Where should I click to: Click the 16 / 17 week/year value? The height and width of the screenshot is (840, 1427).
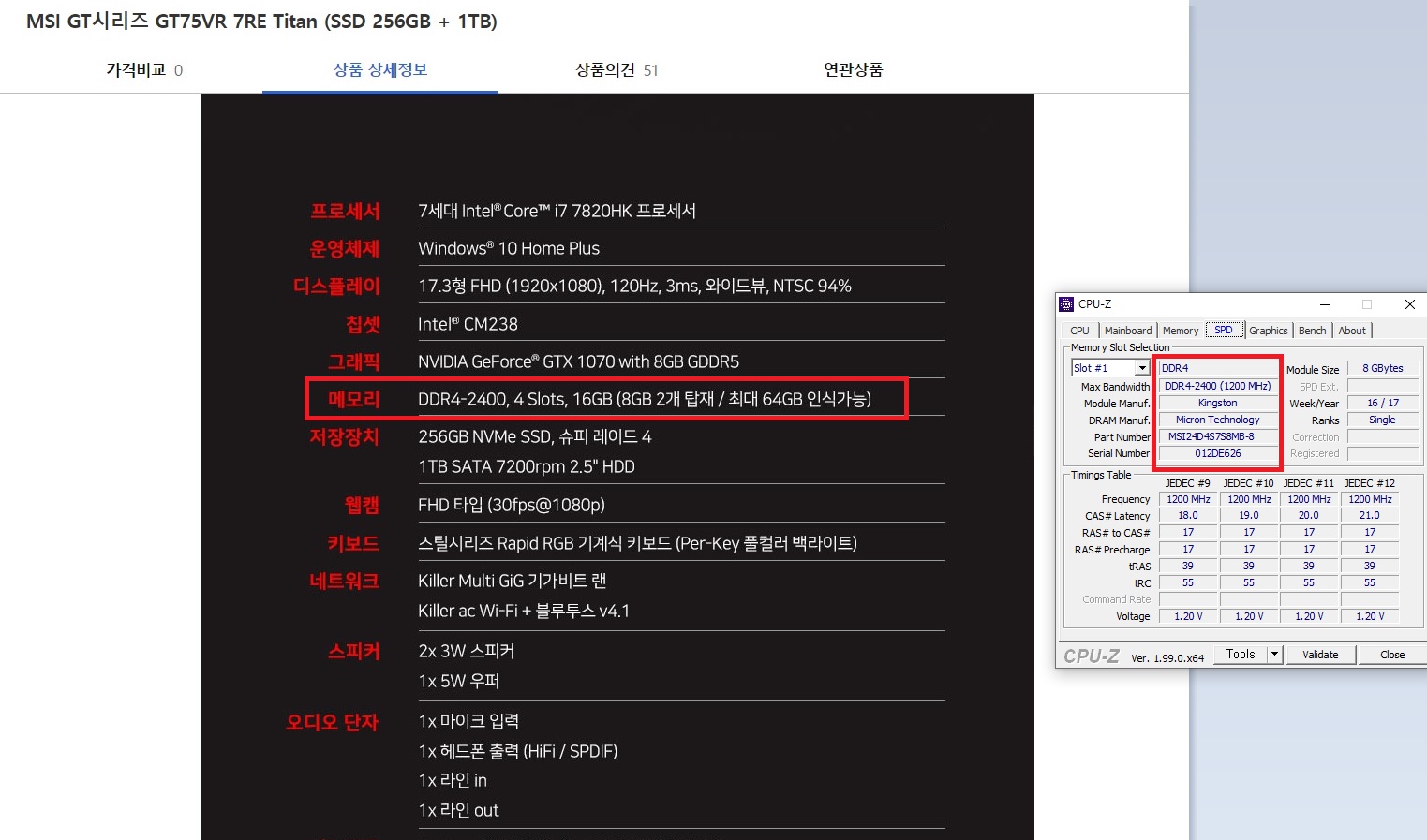click(1383, 403)
